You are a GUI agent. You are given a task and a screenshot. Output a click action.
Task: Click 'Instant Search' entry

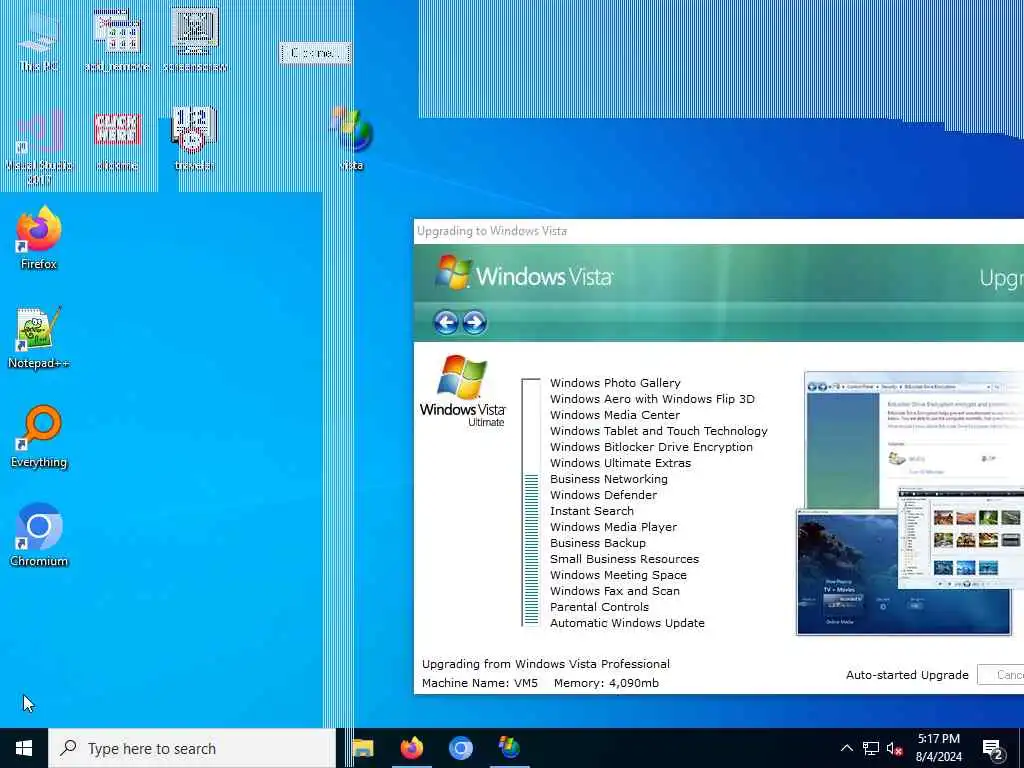592,511
